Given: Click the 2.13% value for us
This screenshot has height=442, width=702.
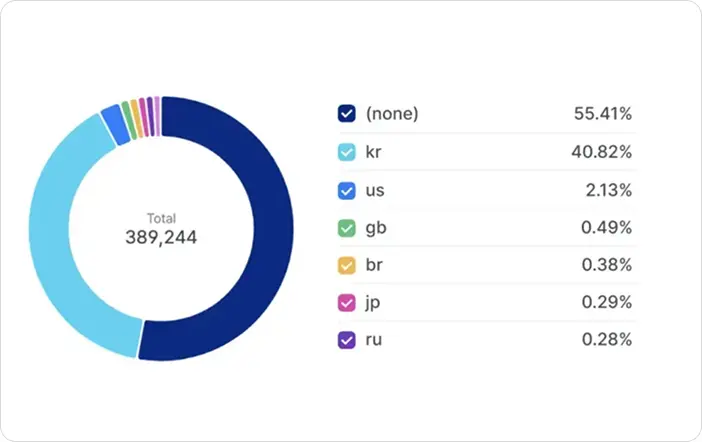Looking at the screenshot, I should pos(609,190).
